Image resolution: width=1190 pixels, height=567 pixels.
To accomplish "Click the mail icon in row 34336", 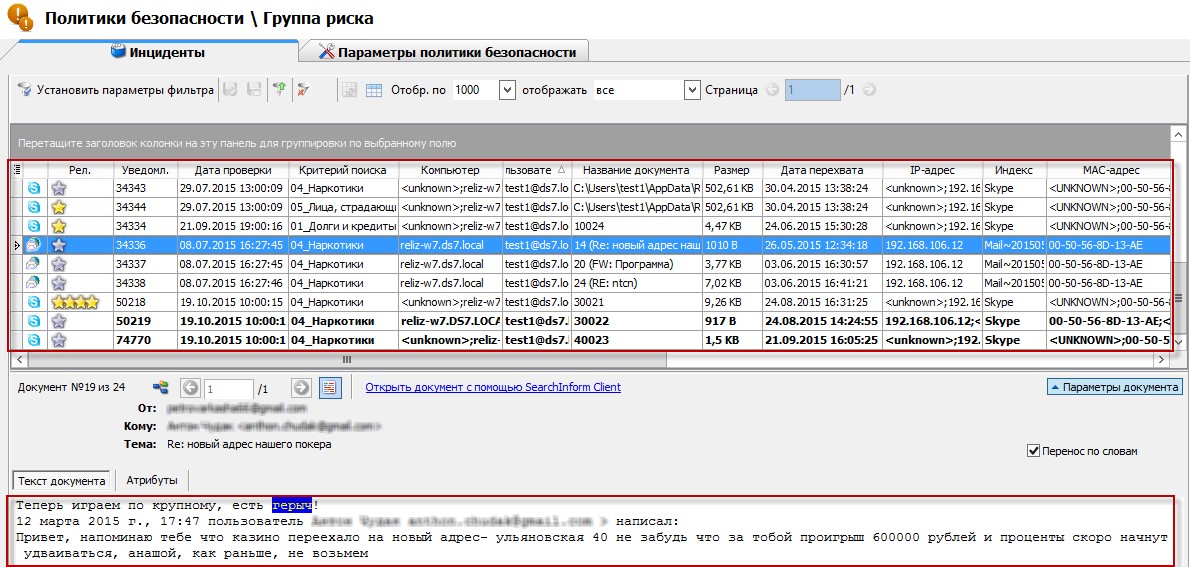I will (x=34, y=244).
